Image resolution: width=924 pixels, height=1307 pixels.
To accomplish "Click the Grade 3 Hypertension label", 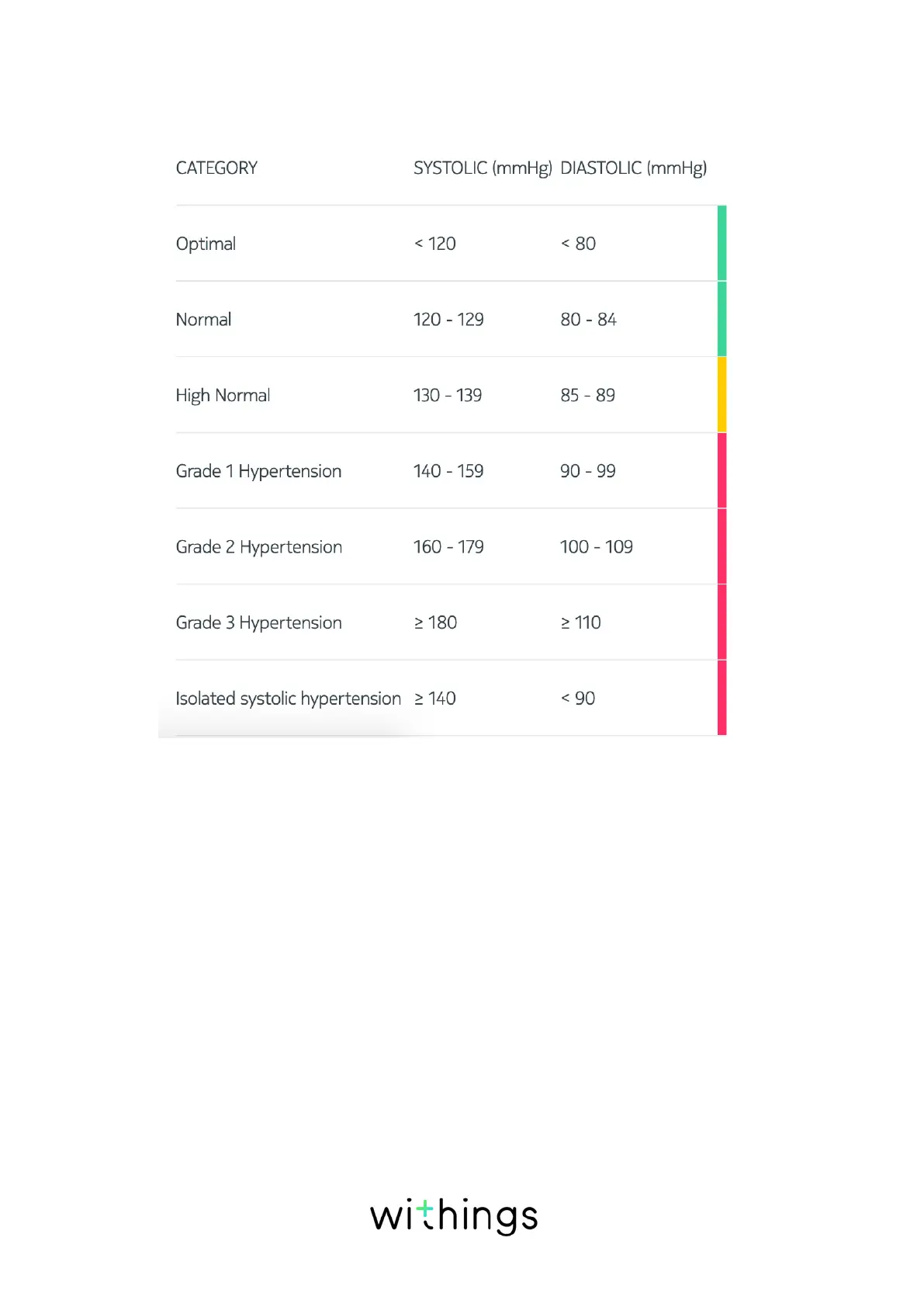I will tap(258, 623).
